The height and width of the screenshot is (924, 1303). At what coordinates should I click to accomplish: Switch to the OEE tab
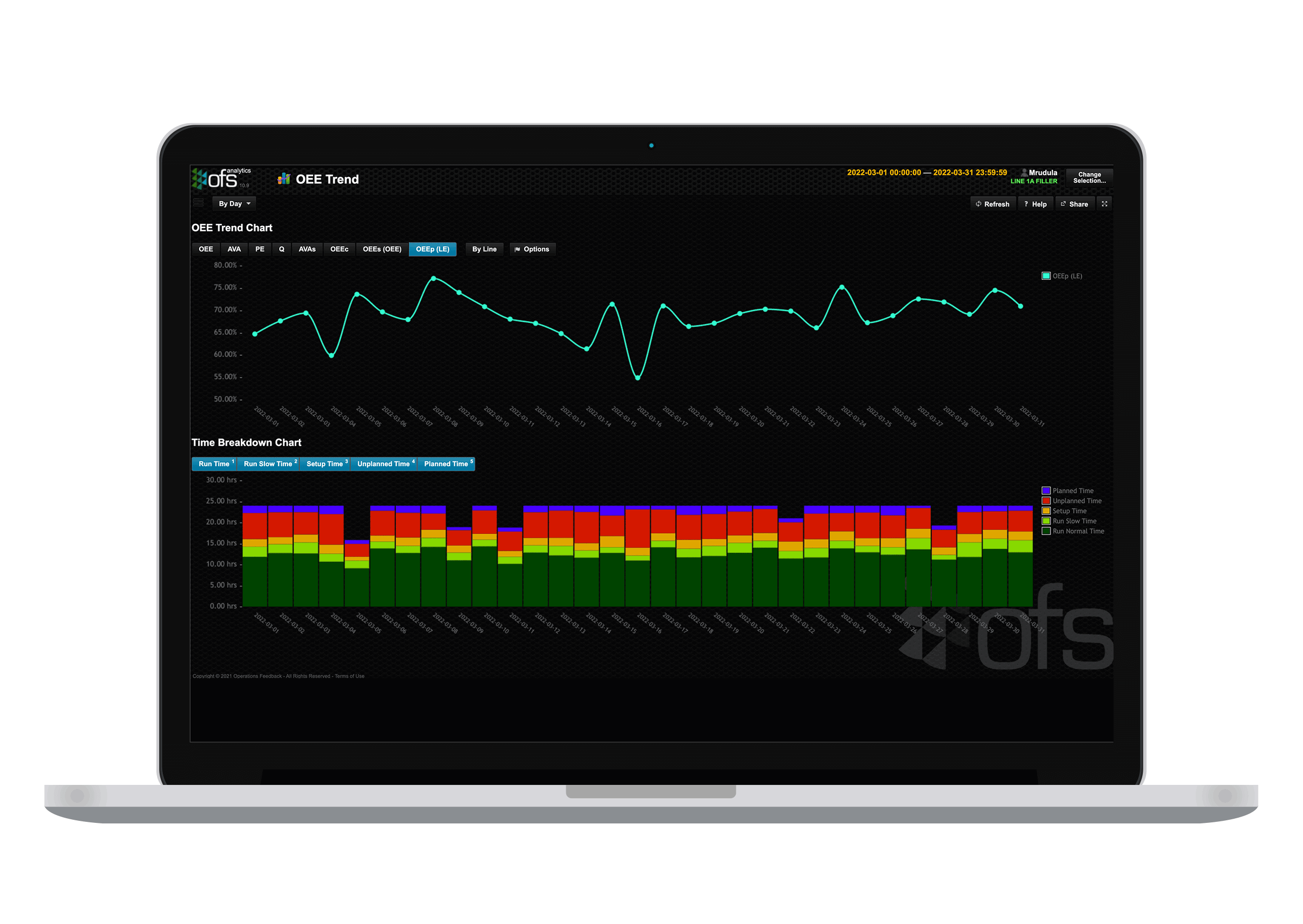click(x=205, y=248)
